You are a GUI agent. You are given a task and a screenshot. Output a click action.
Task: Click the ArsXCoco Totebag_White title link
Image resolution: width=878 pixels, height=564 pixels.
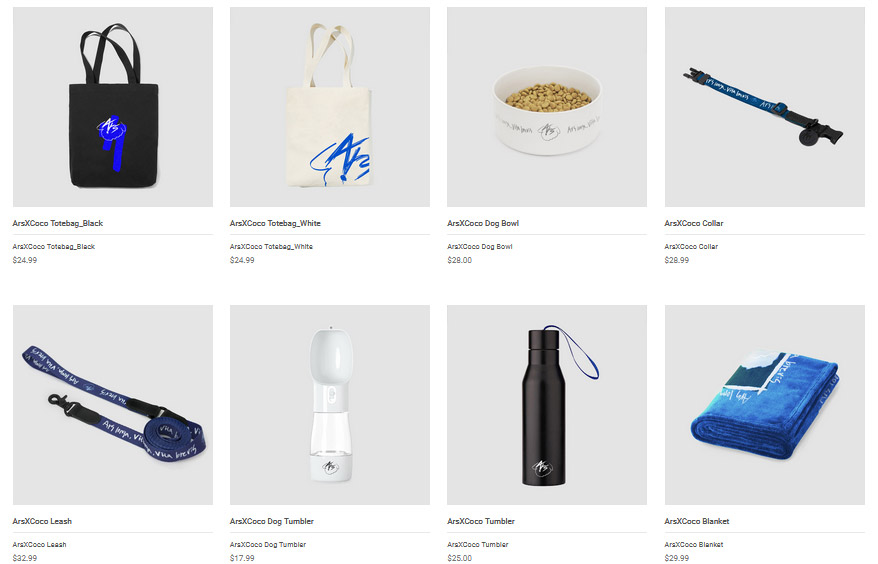tap(275, 223)
